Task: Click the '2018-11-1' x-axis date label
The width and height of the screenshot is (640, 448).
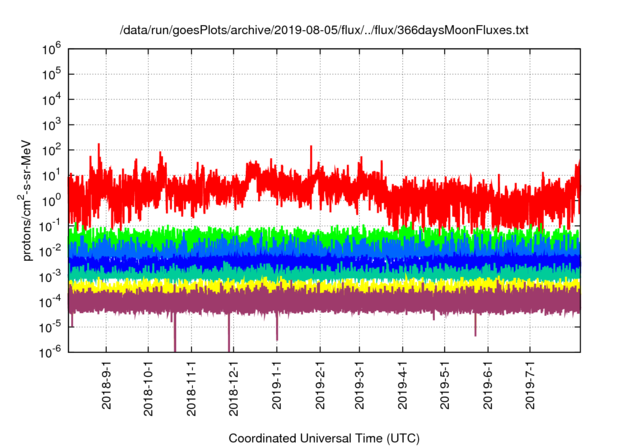Action: click(x=191, y=388)
